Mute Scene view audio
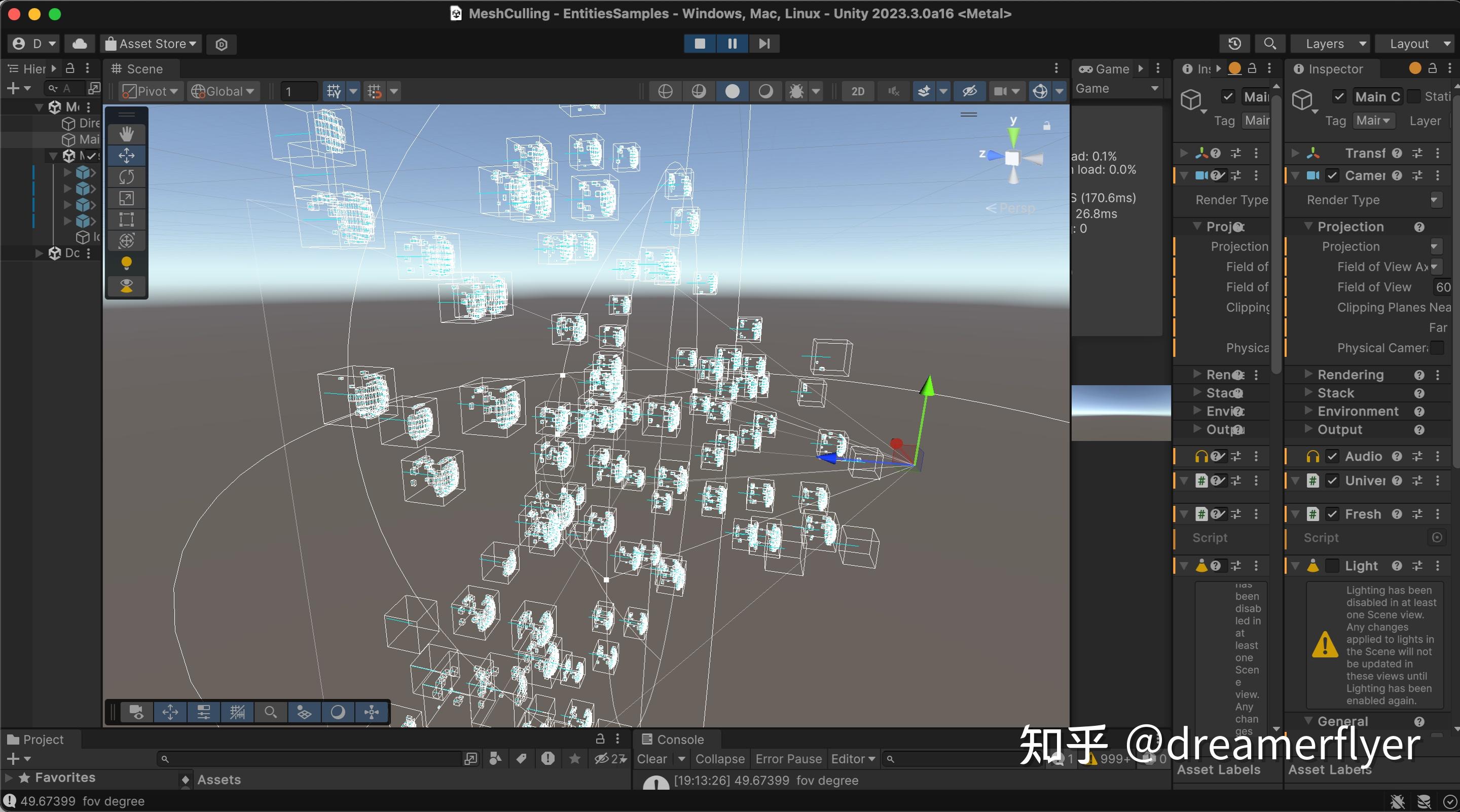 tap(893, 91)
